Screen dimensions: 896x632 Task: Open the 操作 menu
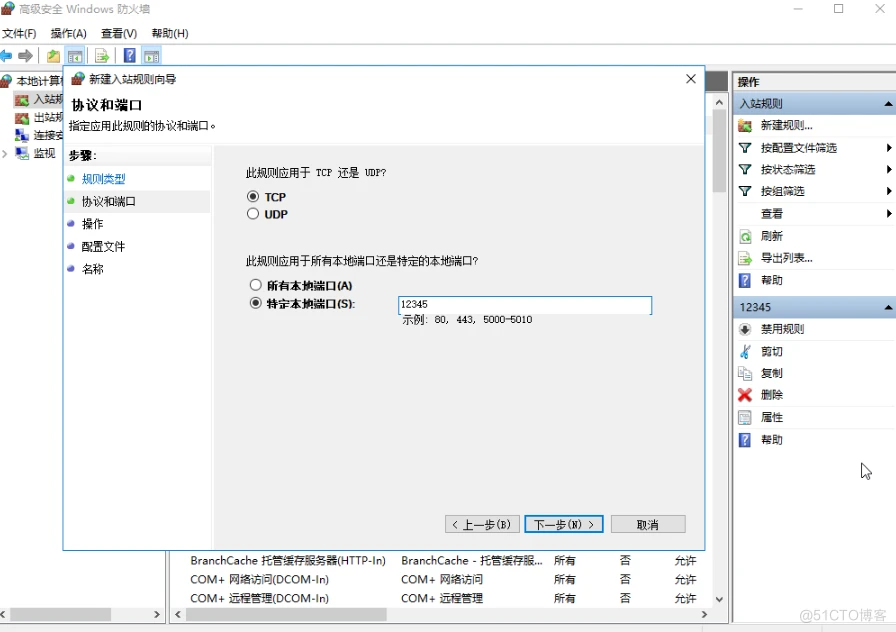point(66,33)
